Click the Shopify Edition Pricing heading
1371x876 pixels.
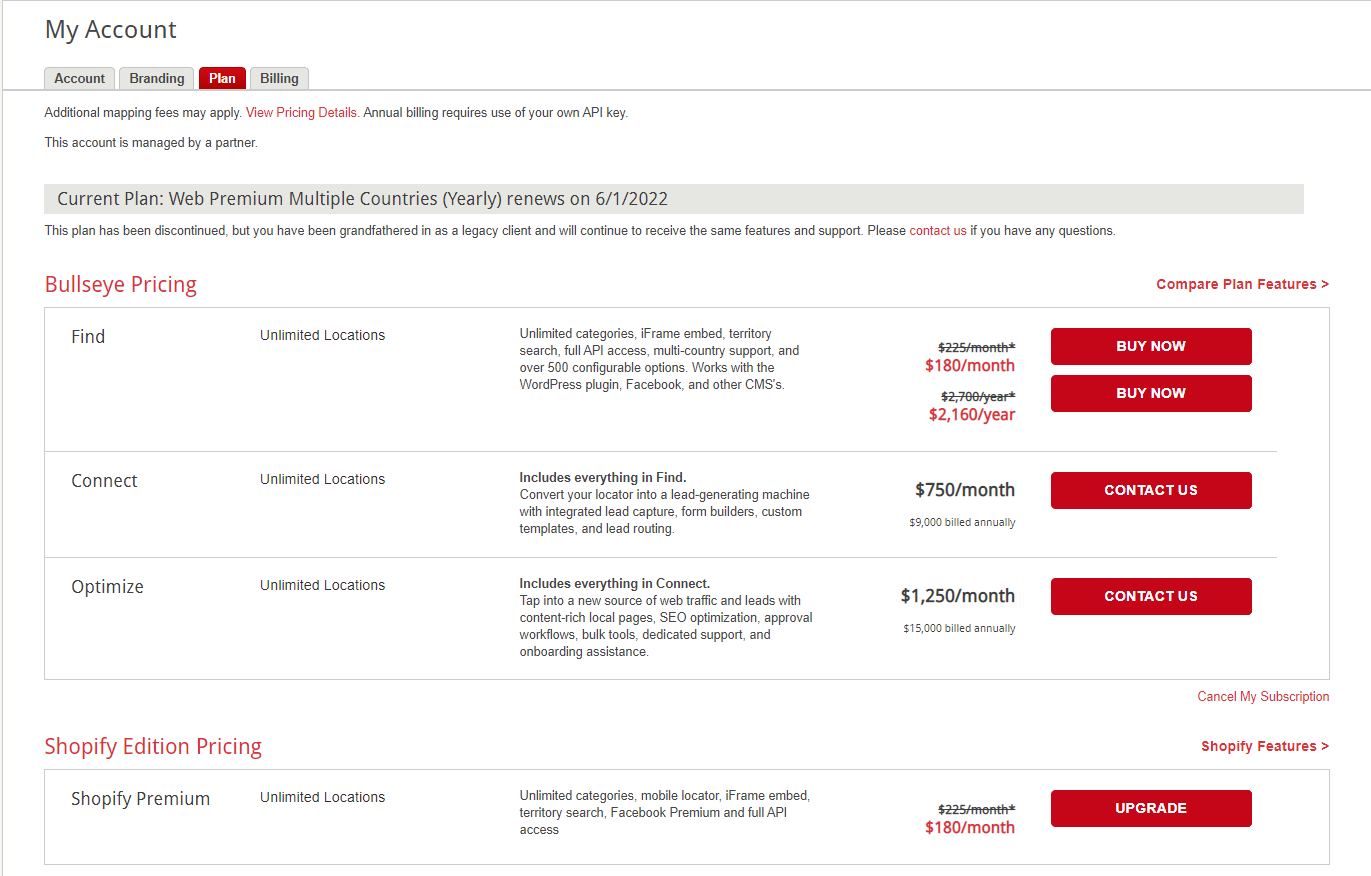[153, 747]
